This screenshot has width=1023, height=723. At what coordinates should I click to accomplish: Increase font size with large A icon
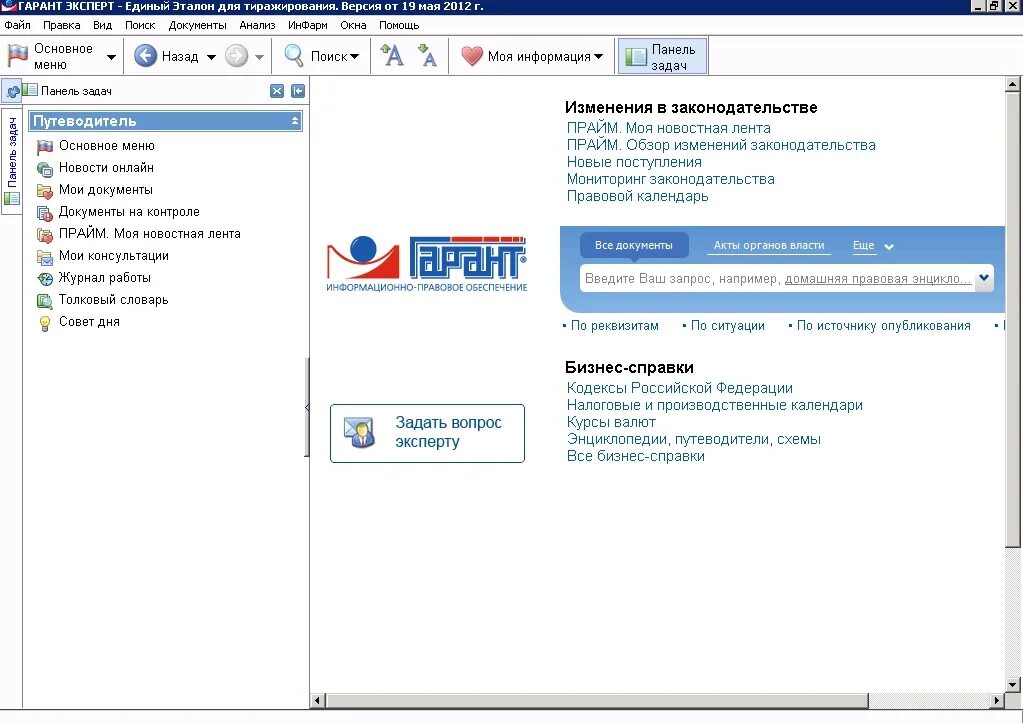click(x=392, y=55)
